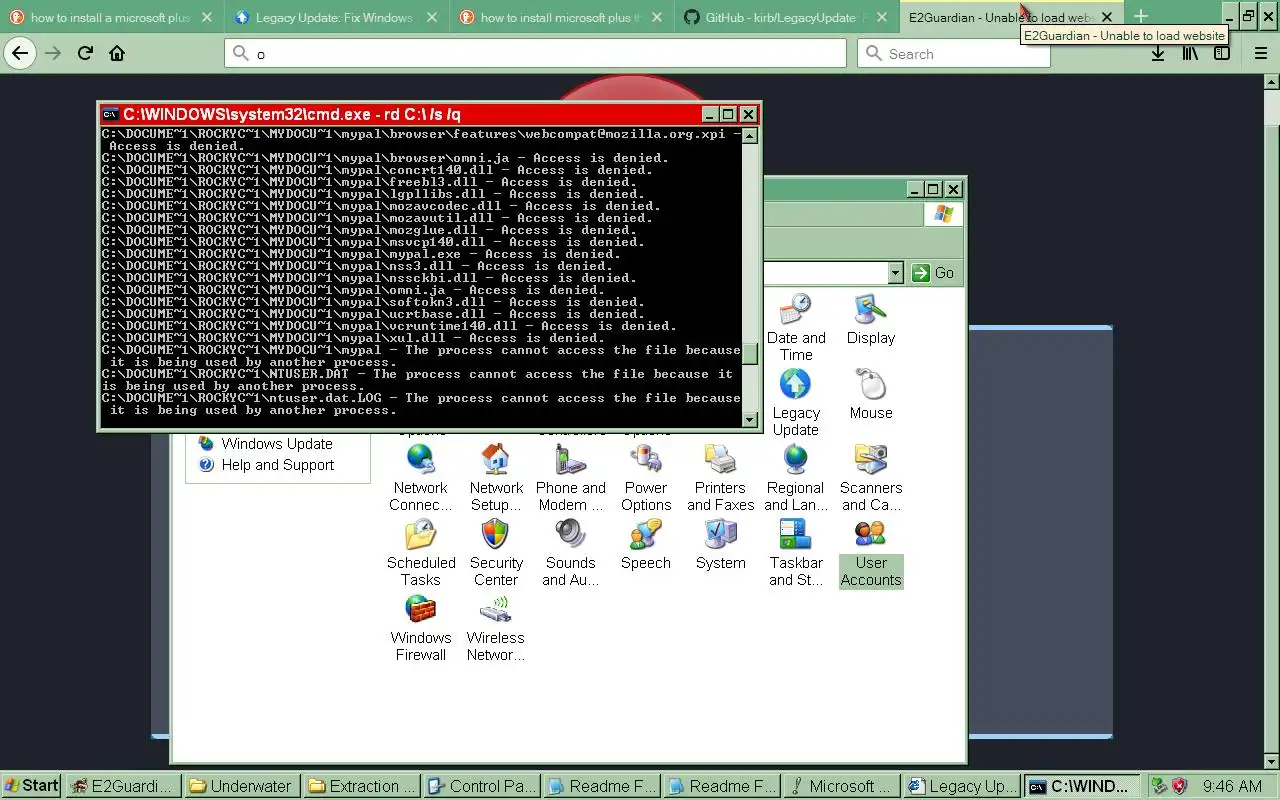Switch to the first 'how to install a microsoft plus' tab

tap(112, 17)
